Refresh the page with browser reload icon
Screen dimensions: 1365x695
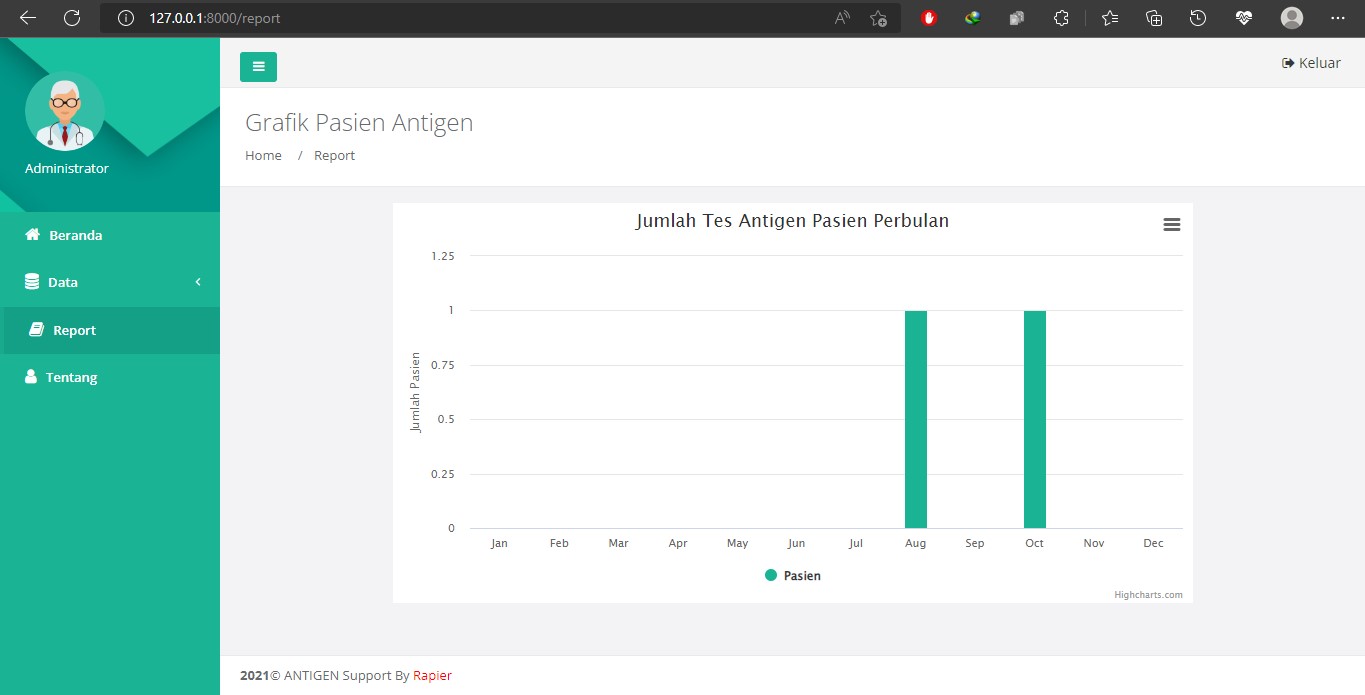point(72,18)
